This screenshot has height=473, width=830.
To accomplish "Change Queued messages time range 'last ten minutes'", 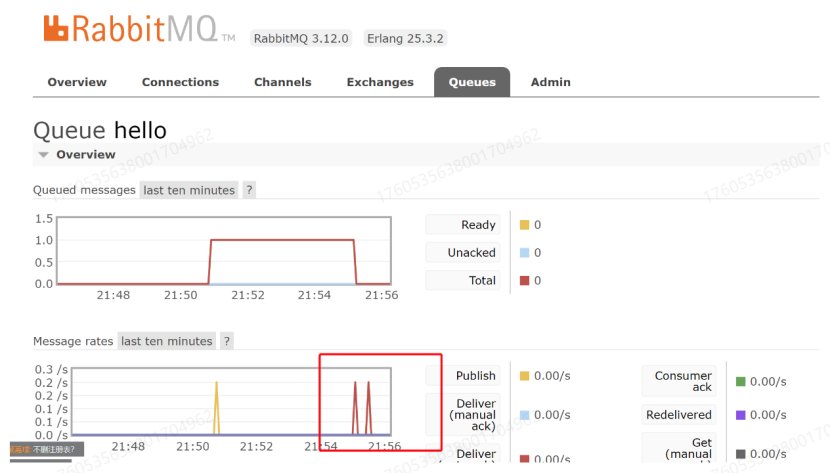I will click(x=189, y=190).
